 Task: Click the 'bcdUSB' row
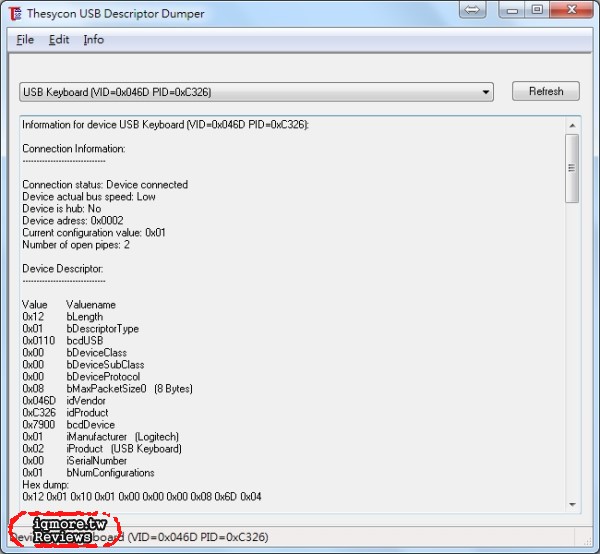(x=63, y=341)
